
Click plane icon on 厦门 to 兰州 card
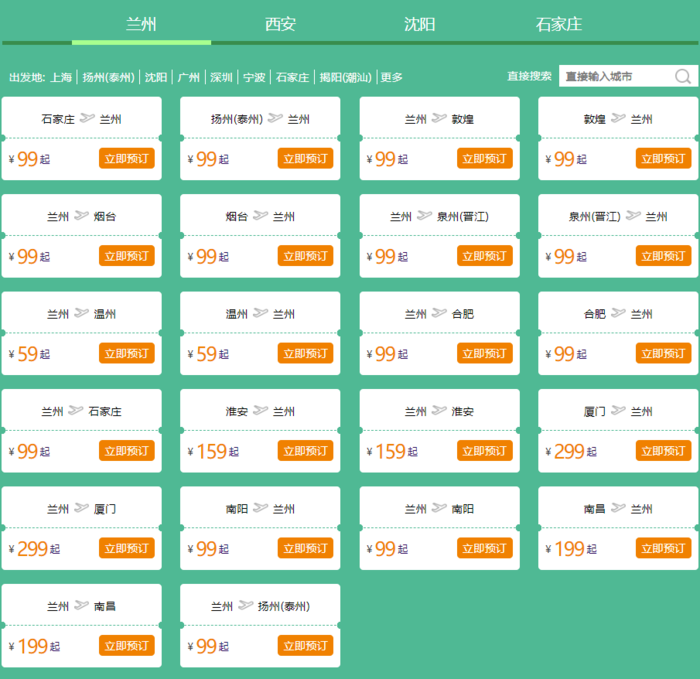(618, 411)
